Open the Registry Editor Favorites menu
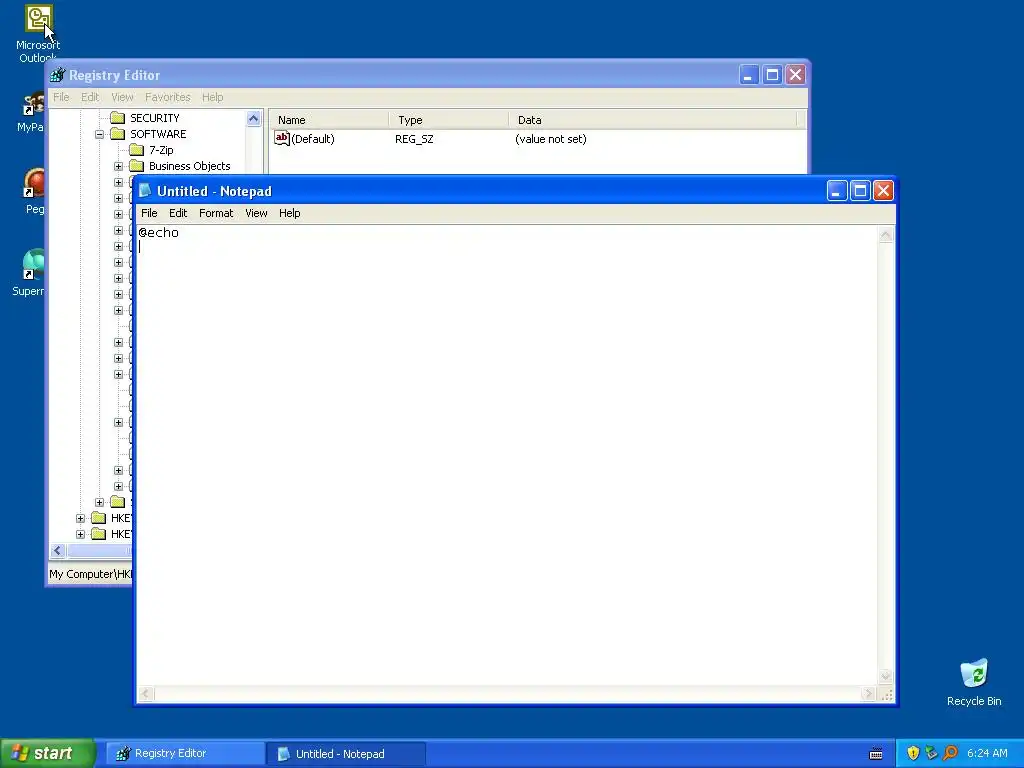The width and height of the screenshot is (1024, 768). pyautogui.click(x=168, y=97)
